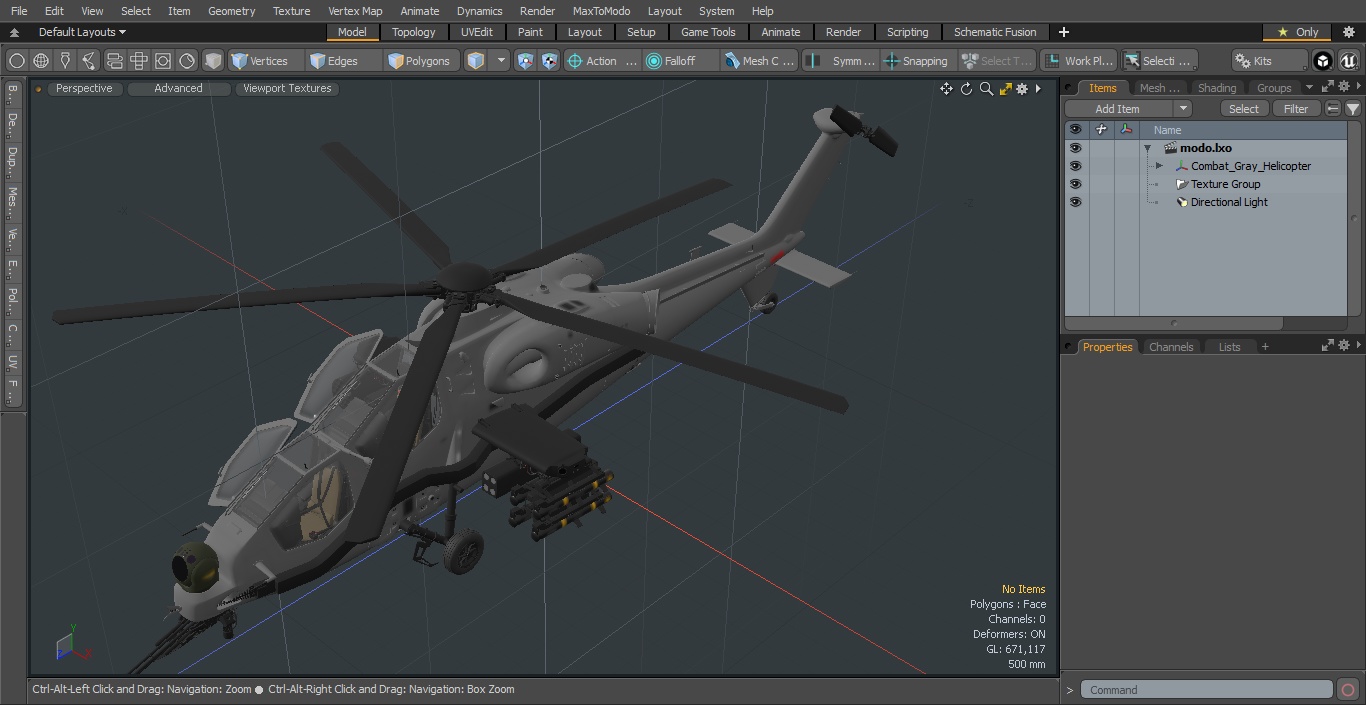Toggle visibility of Directional Light
Image resolution: width=1366 pixels, height=705 pixels.
(1075, 202)
